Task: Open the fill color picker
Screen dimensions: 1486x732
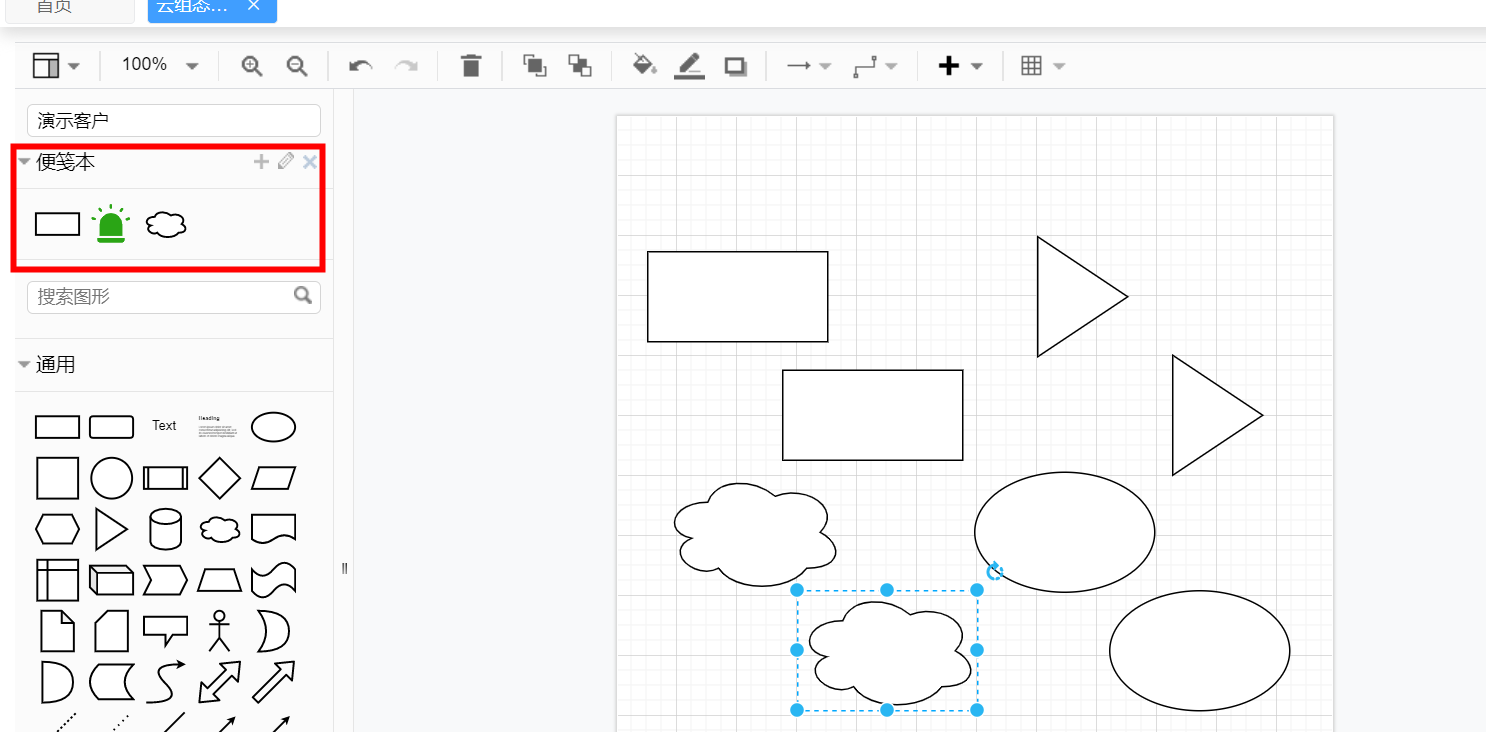Action: point(644,66)
